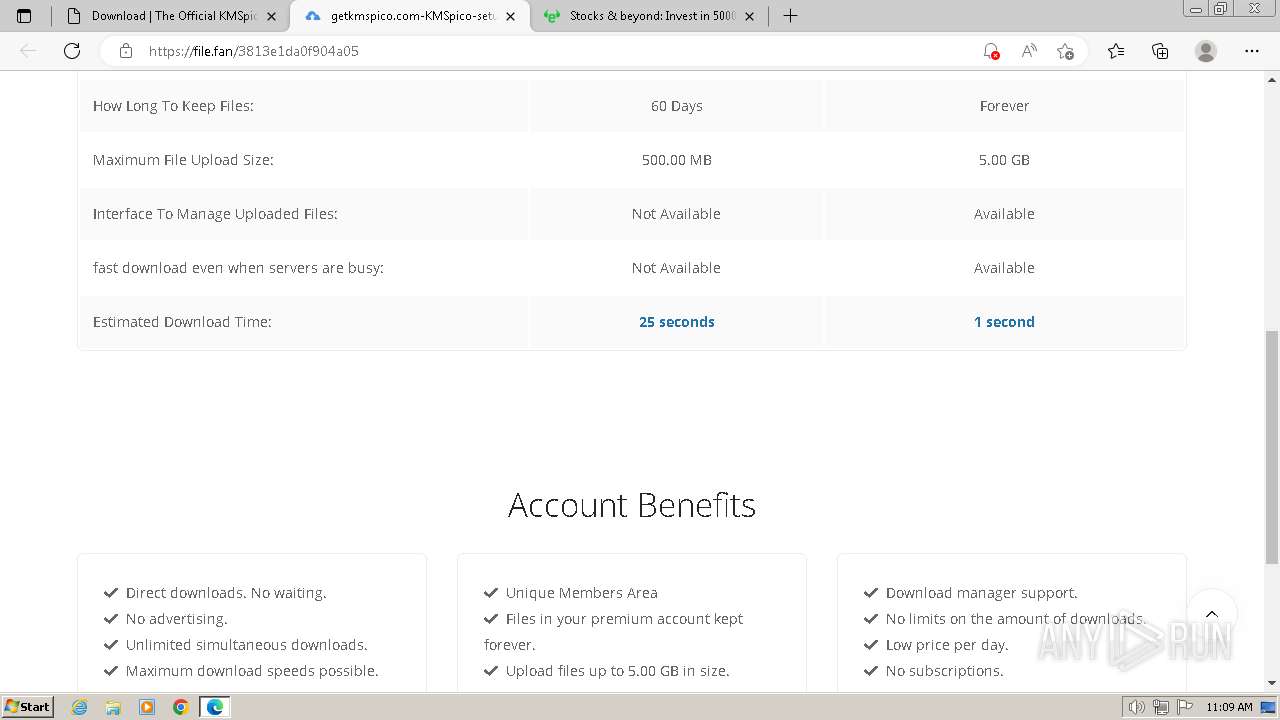Click Interface To Manage Uploaded Files label

pyautogui.click(x=215, y=214)
